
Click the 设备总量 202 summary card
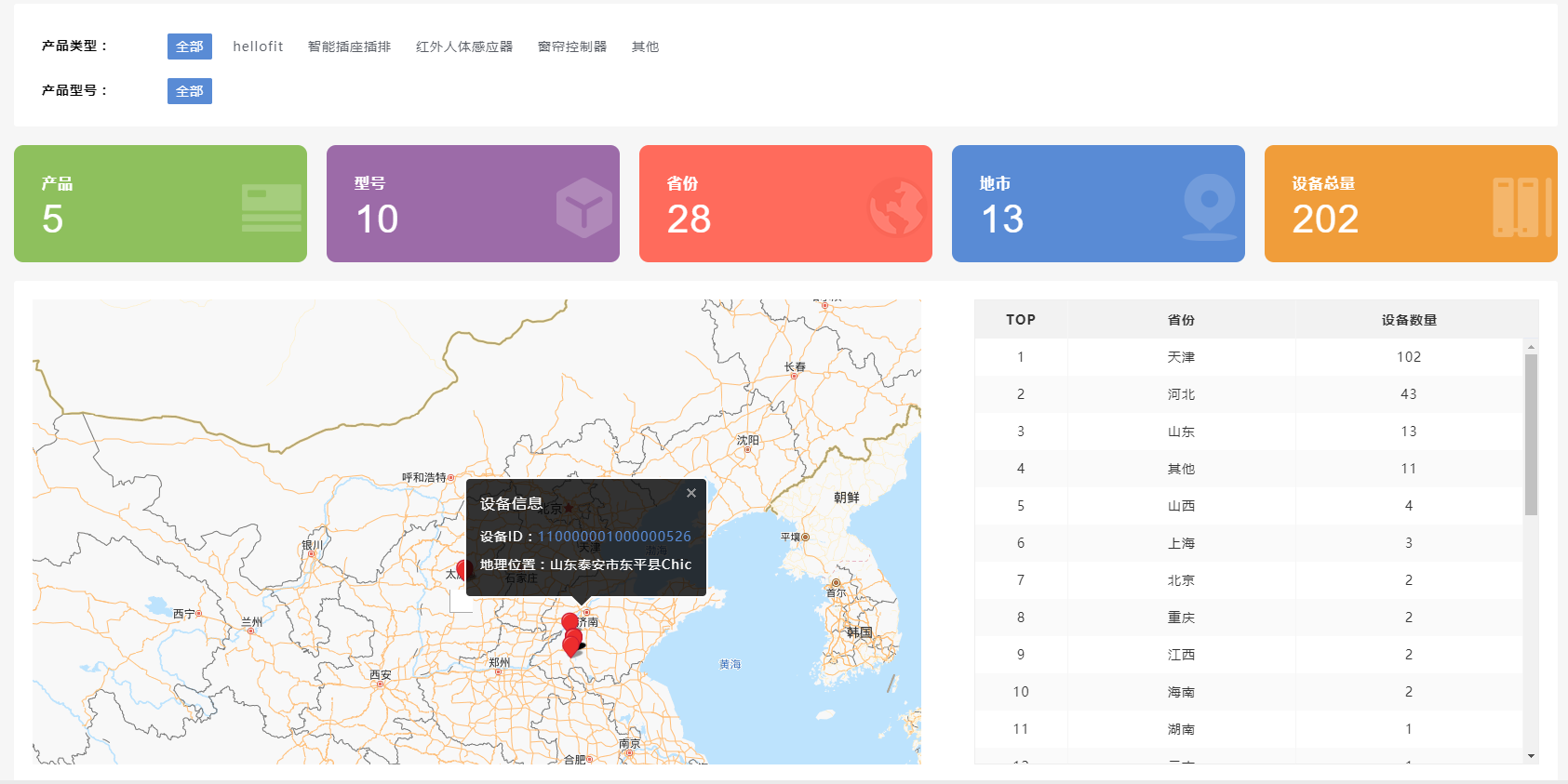click(1411, 204)
